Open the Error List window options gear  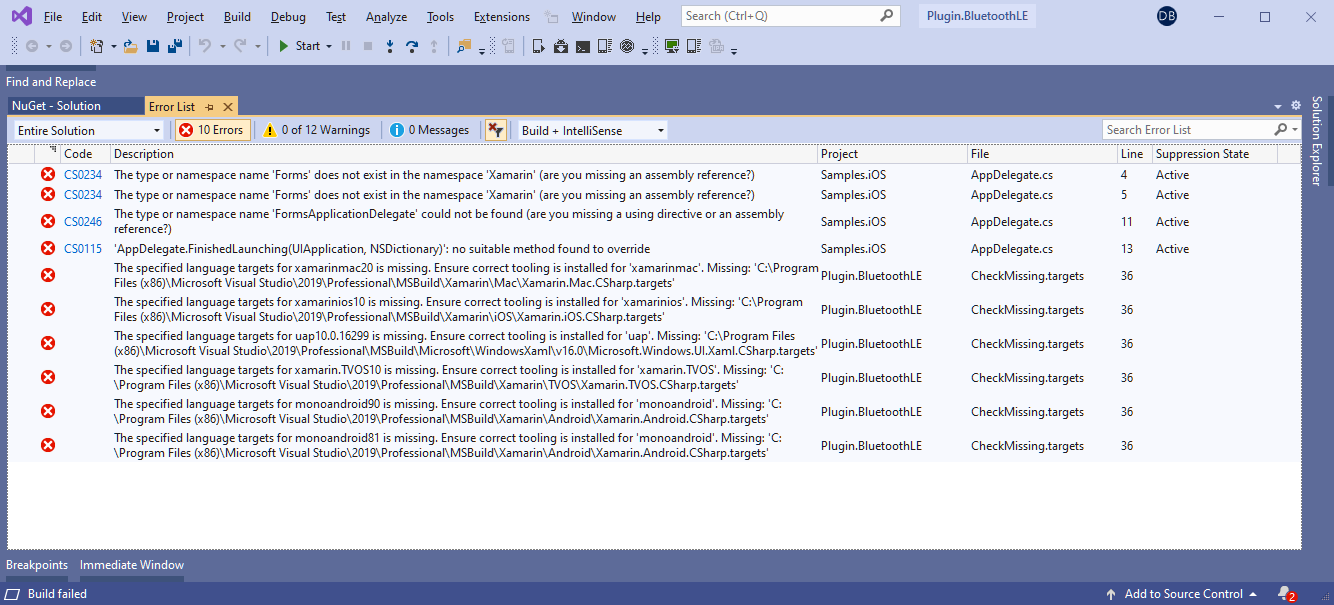click(x=1295, y=105)
